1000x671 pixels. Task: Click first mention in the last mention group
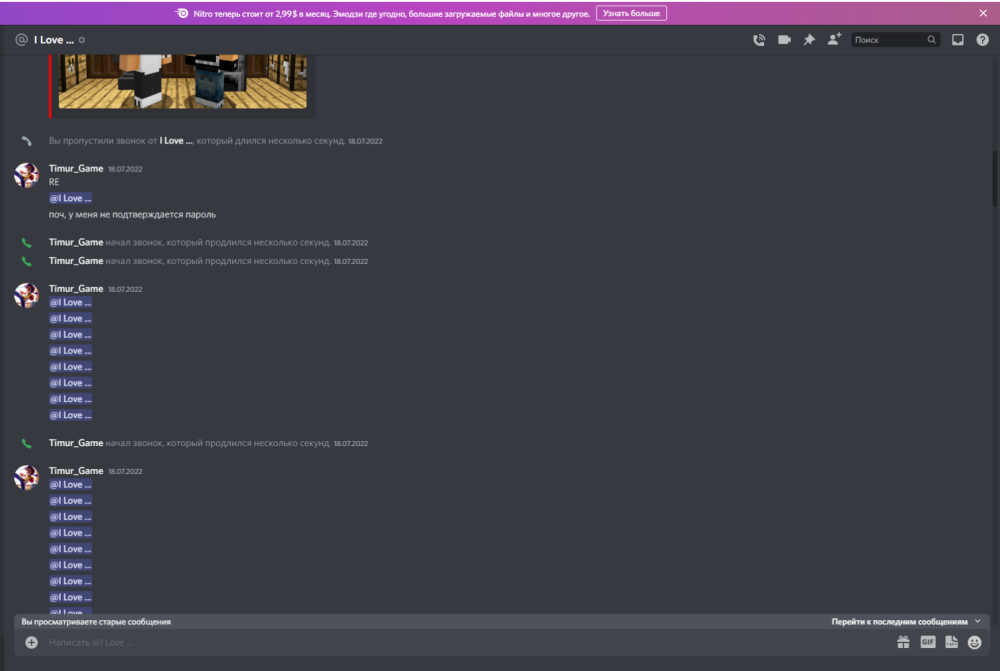click(71, 485)
